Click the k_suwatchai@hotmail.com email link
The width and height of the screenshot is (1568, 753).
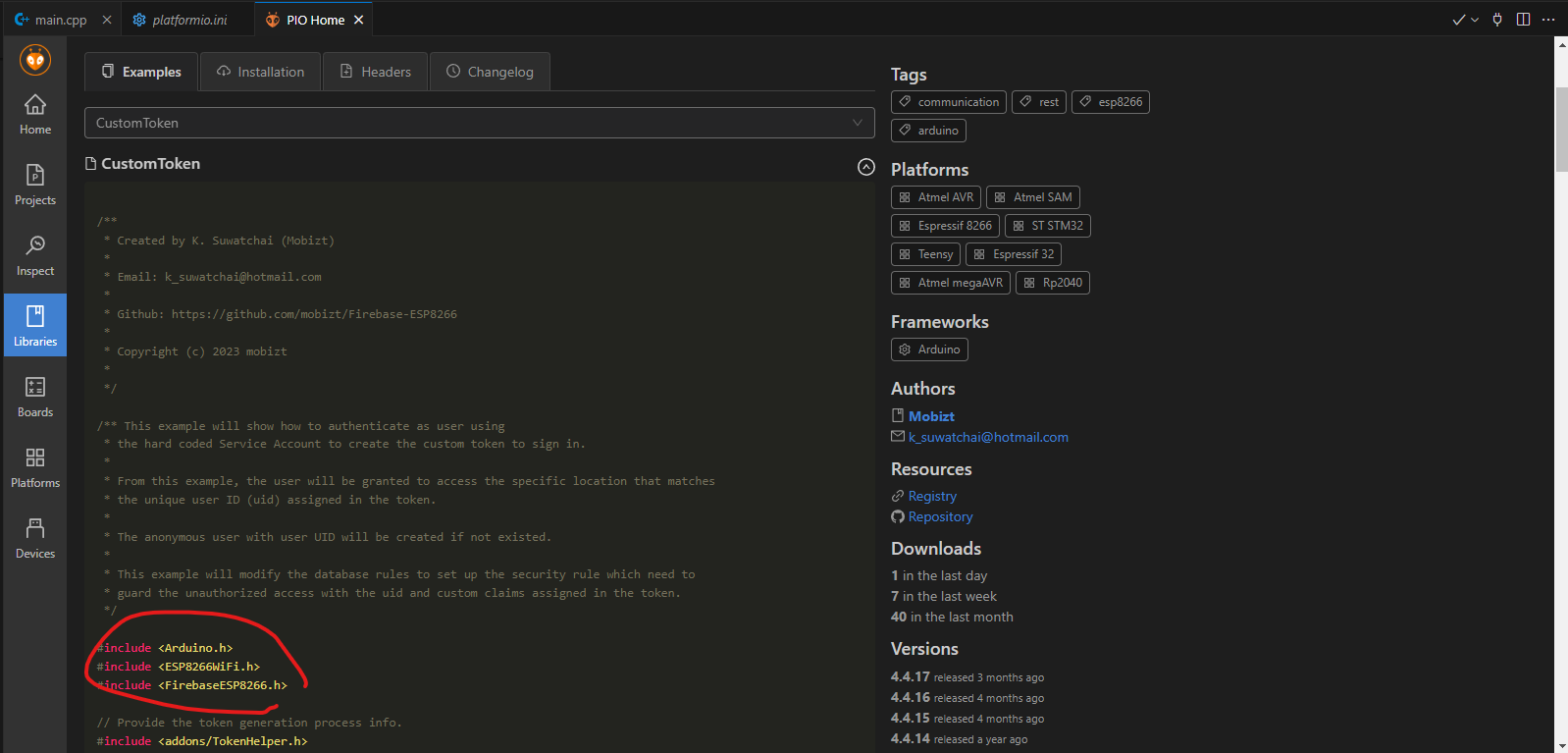click(988, 437)
